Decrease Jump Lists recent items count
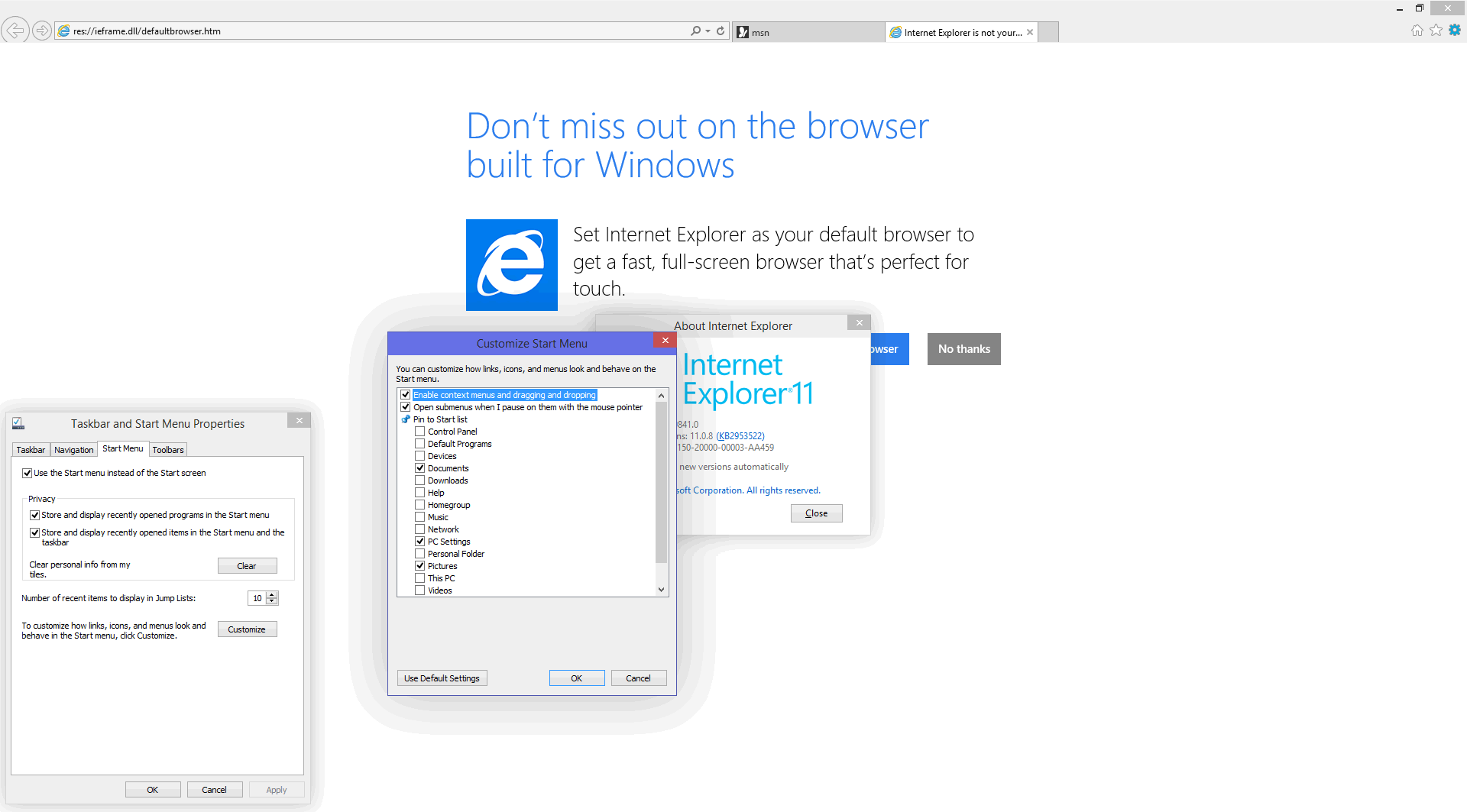The width and height of the screenshot is (1467, 812). tap(272, 602)
